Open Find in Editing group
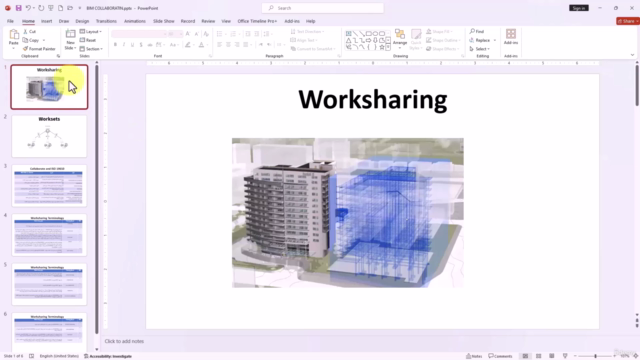The image size is (640, 360). pyautogui.click(x=477, y=31)
